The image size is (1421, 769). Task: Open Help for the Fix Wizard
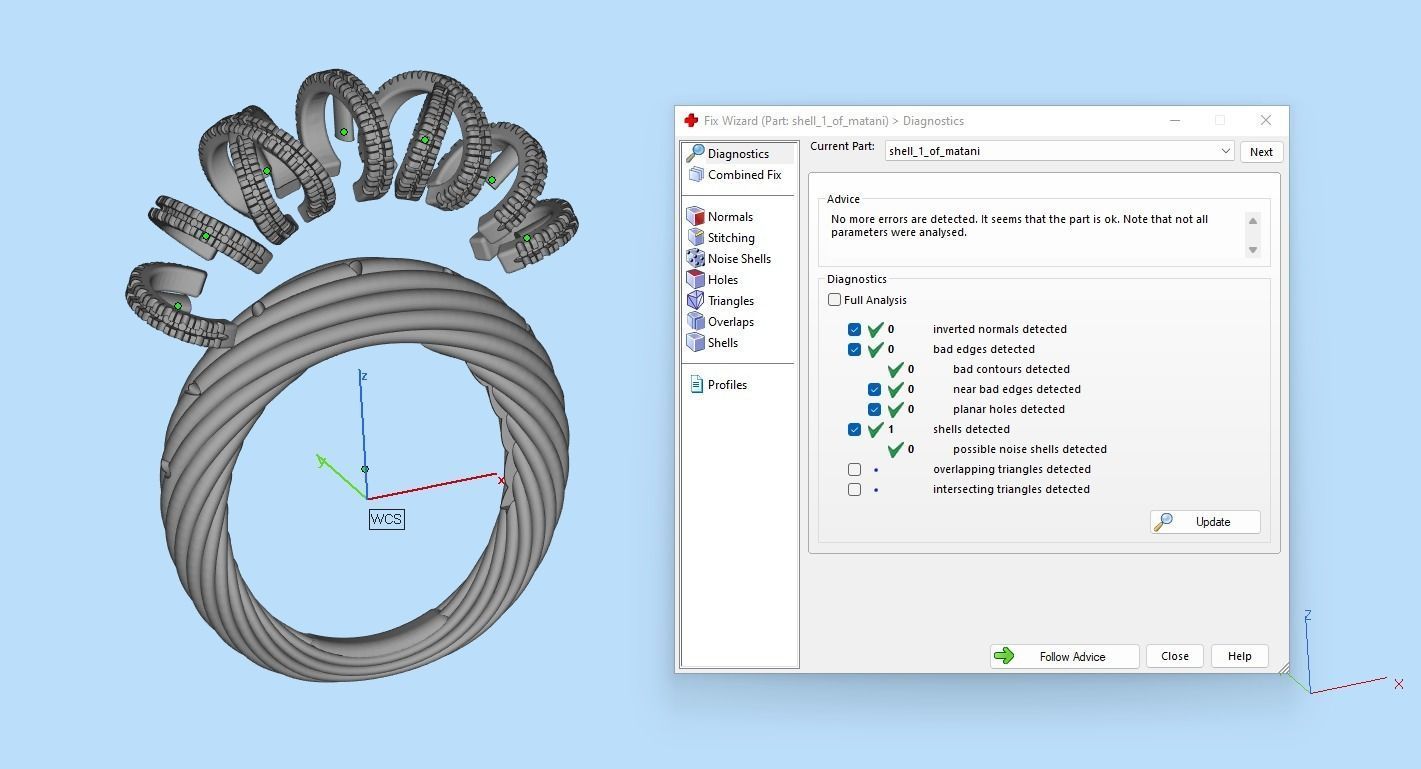pyautogui.click(x=1239, y=656)
